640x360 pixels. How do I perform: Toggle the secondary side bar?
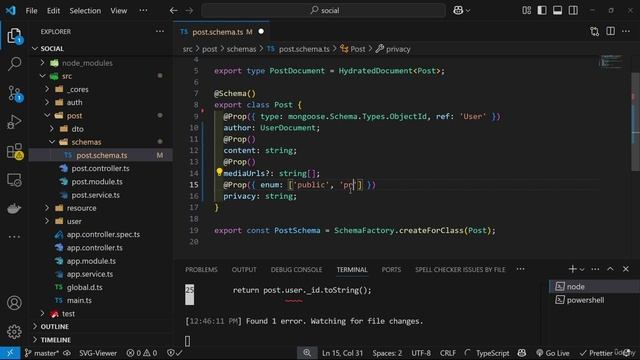click(x=573, y=11)
